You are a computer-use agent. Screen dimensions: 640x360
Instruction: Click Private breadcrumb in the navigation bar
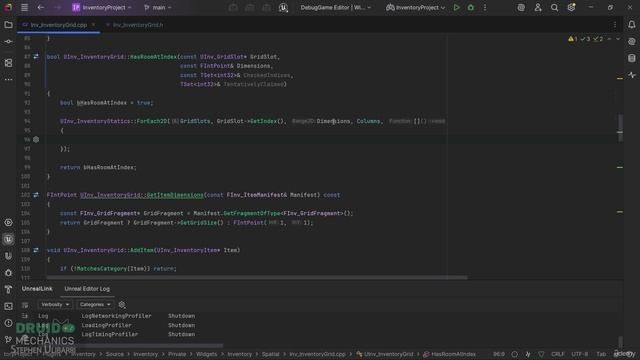[177, 354]
